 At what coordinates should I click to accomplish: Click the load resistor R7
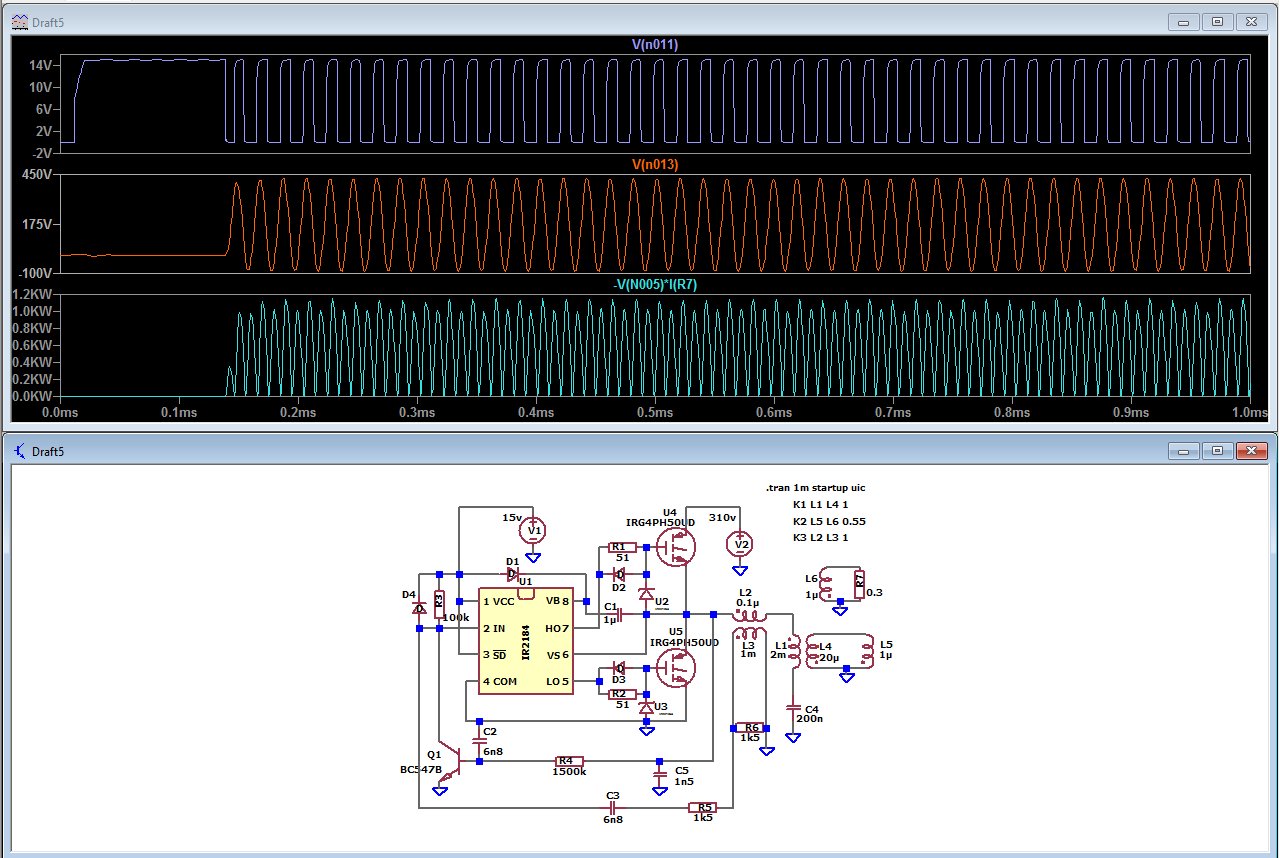(858, 583)
